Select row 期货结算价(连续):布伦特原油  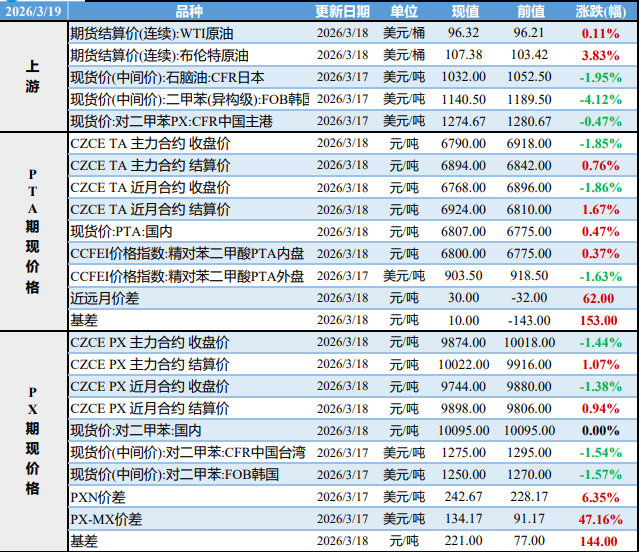click(x=353, y=55)
